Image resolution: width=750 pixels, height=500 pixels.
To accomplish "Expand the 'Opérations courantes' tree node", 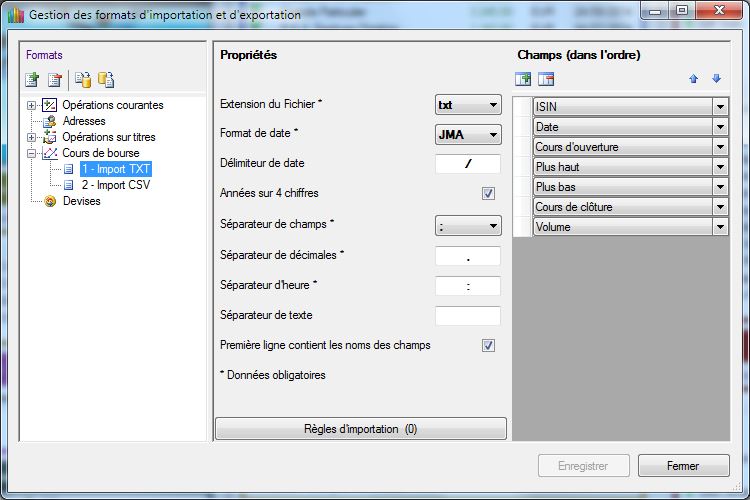I will click(x=32, y=105).
